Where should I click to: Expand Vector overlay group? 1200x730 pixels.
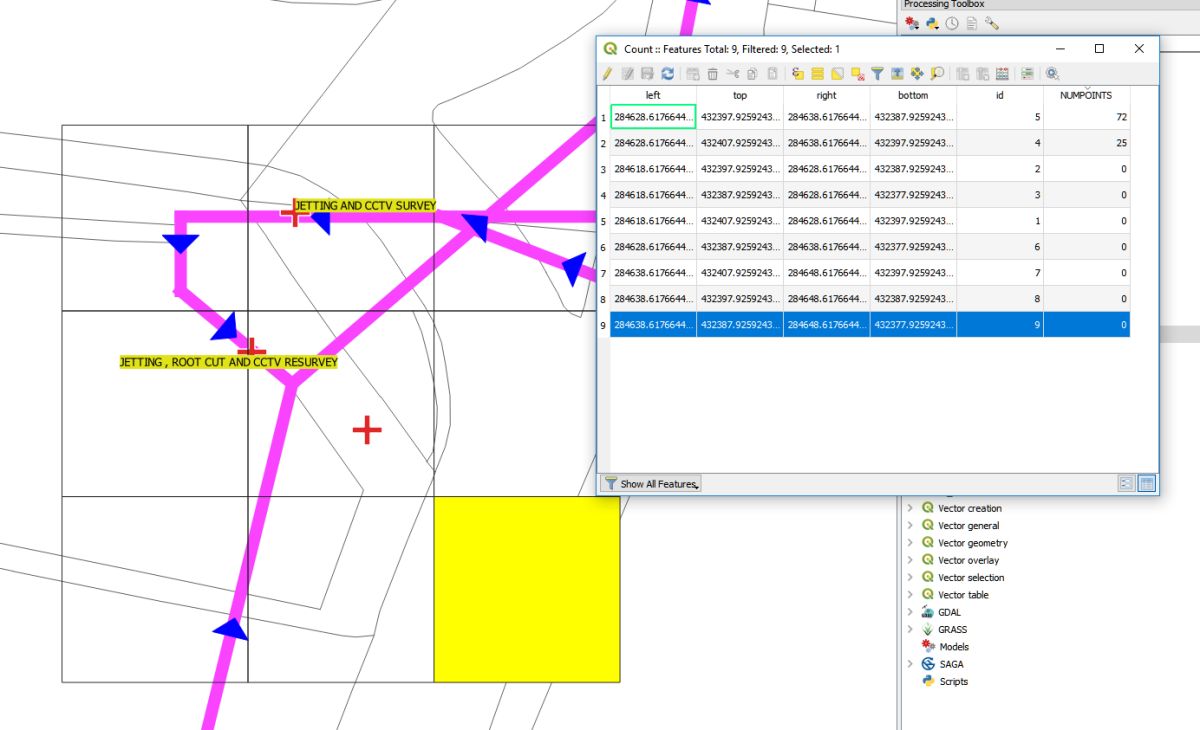click(x=910, y=560)
